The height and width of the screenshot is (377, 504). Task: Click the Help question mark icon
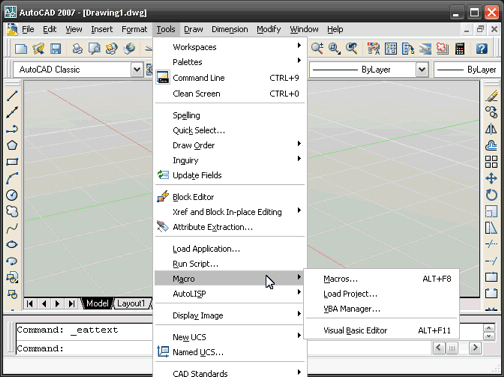(x=482, y=49)
